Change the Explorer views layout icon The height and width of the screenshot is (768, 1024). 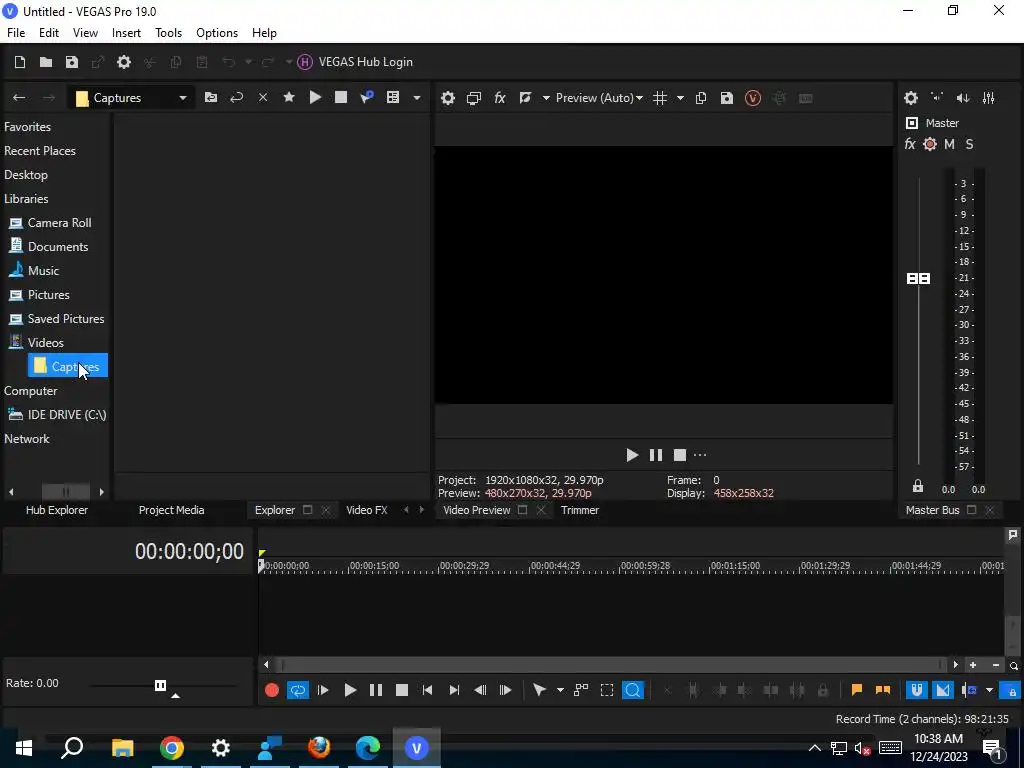pyautogui.click(x=392, y=97)
